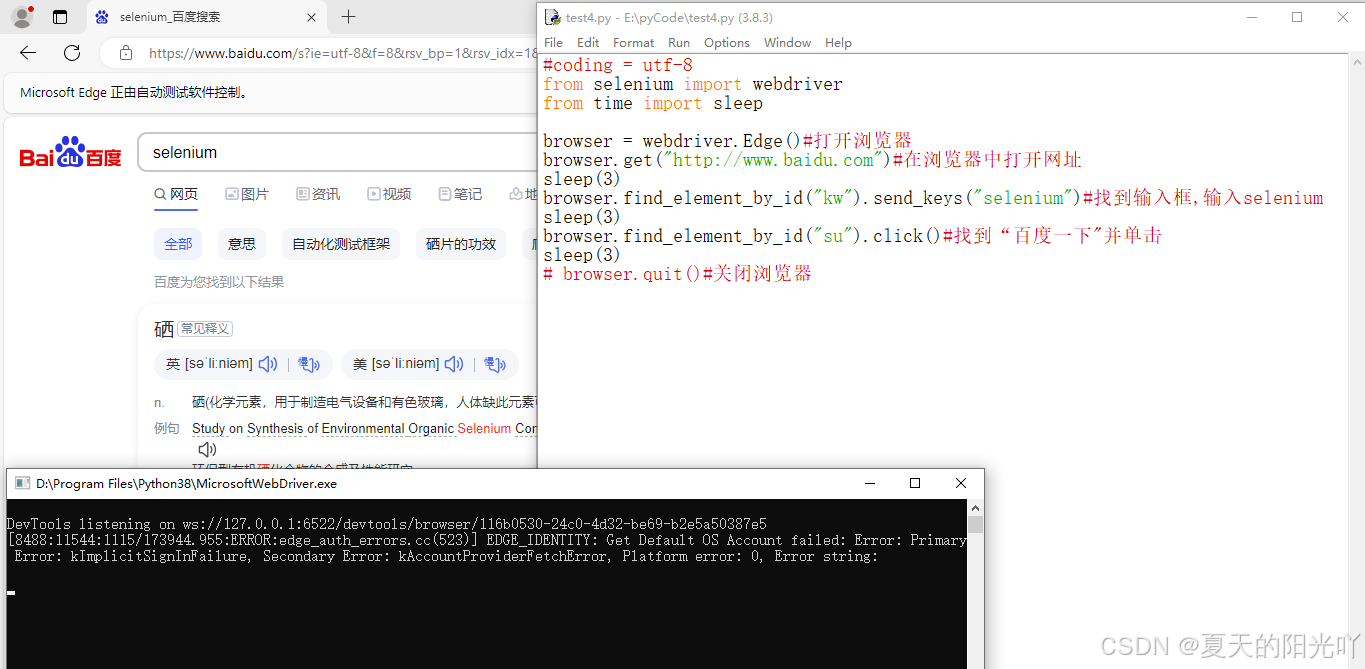The image size is (1365, 669).
Task: Click the browser = webdriver.Edge() code line
Action: coord(727,141)
